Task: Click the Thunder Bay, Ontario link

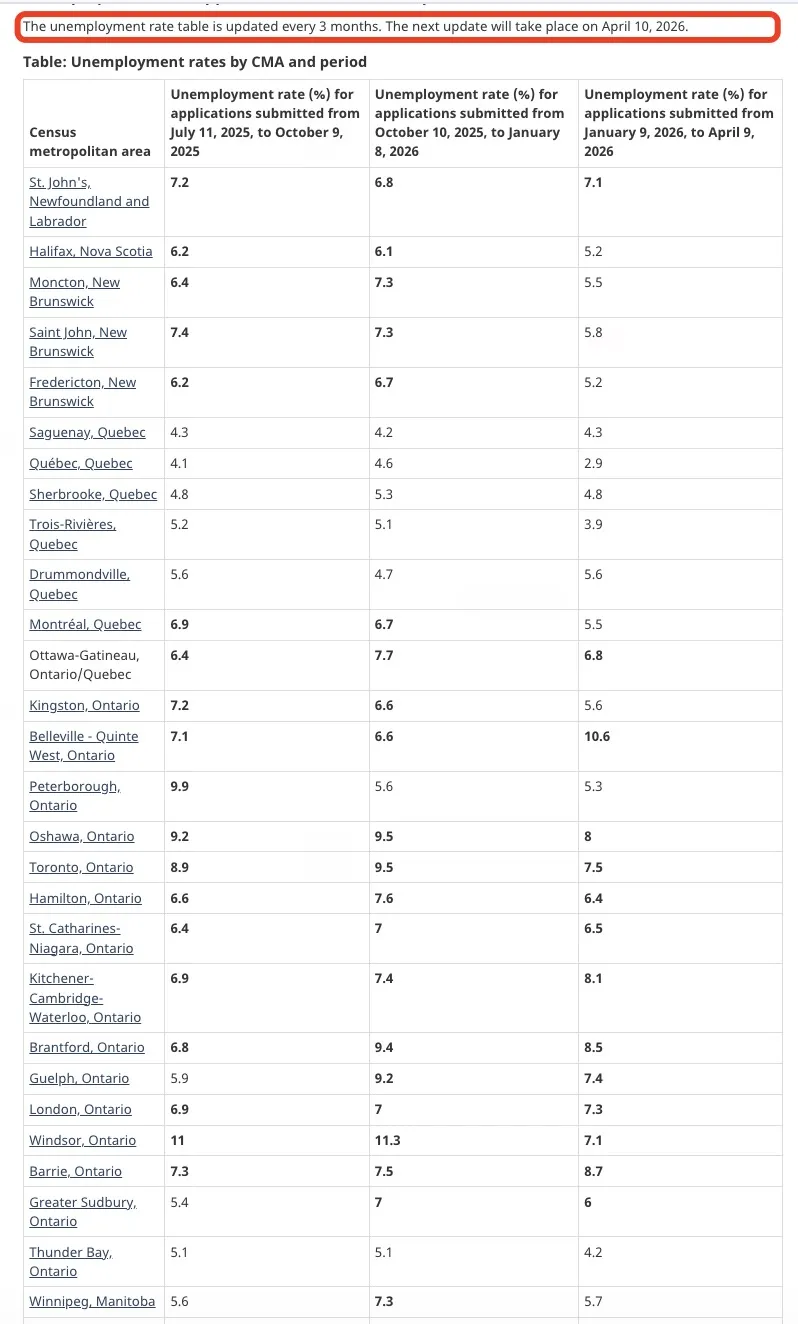Action: [x=70, y=1261]
